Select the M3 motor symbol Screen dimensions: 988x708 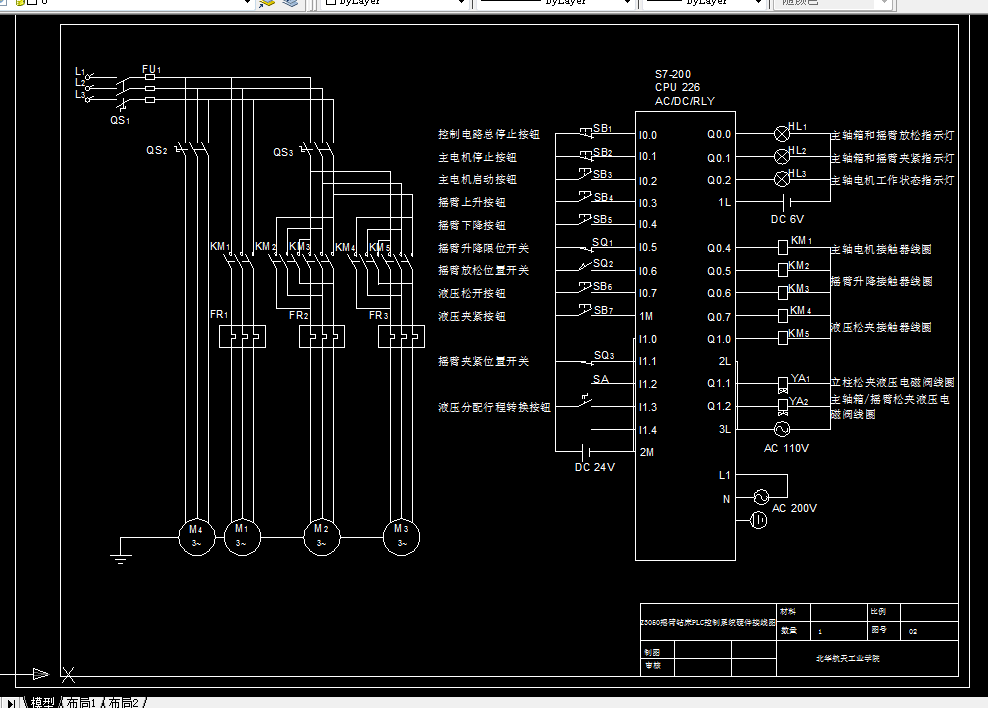[x=401, y=537]
